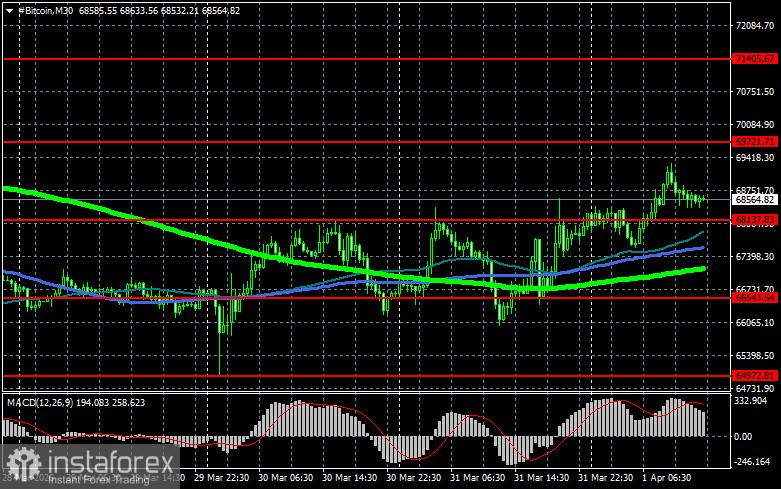Select the red 66543.54 price level label
This screenshot has width=781, height=489.
pyautogui.click(x=755, y=298)
